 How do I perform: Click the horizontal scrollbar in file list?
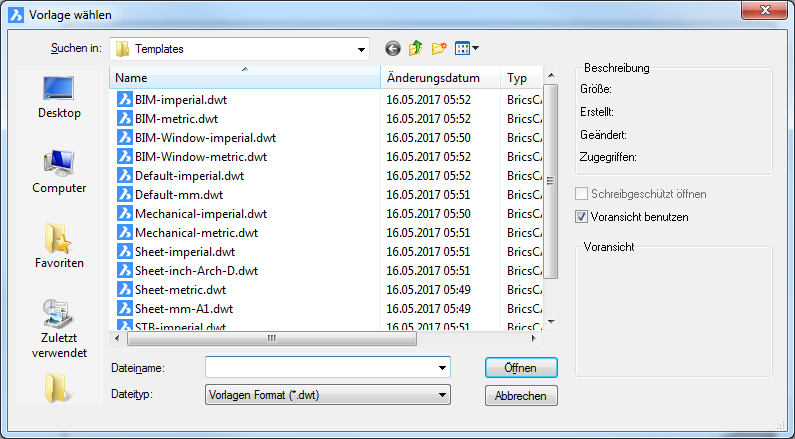click(x=270, y=338)
